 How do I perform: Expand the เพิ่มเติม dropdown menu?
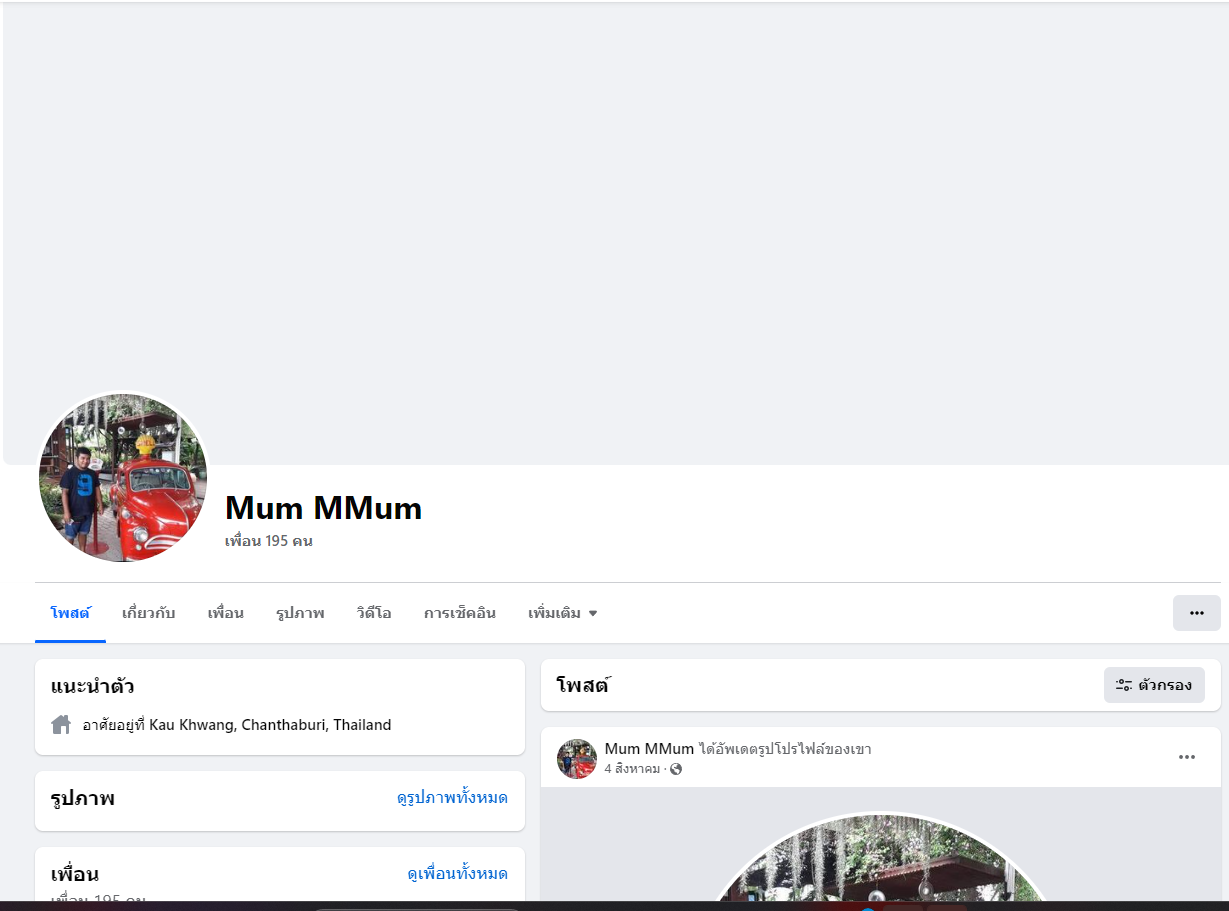tap(563, 613)
